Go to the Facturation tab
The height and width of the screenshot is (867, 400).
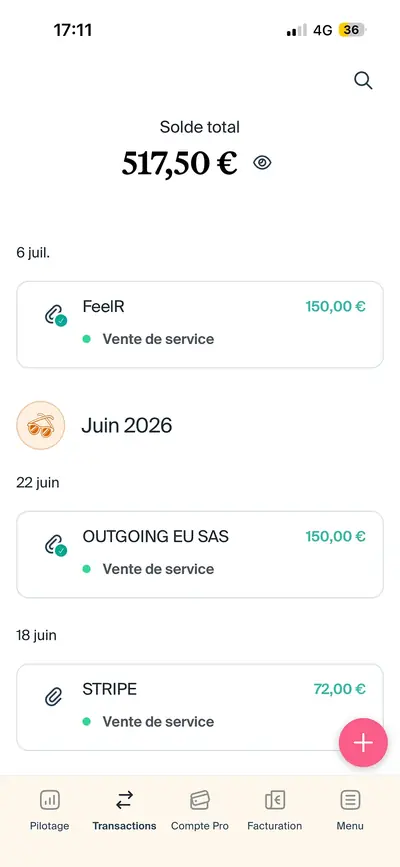274,810
